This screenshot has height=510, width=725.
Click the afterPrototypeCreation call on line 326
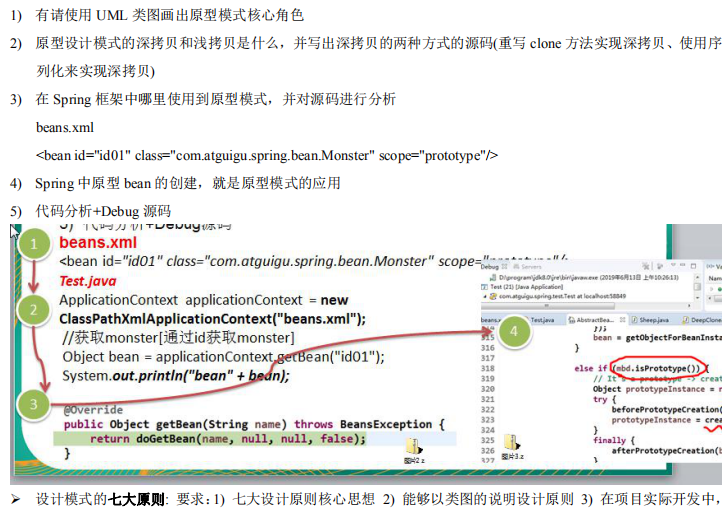tap(666, 450)
